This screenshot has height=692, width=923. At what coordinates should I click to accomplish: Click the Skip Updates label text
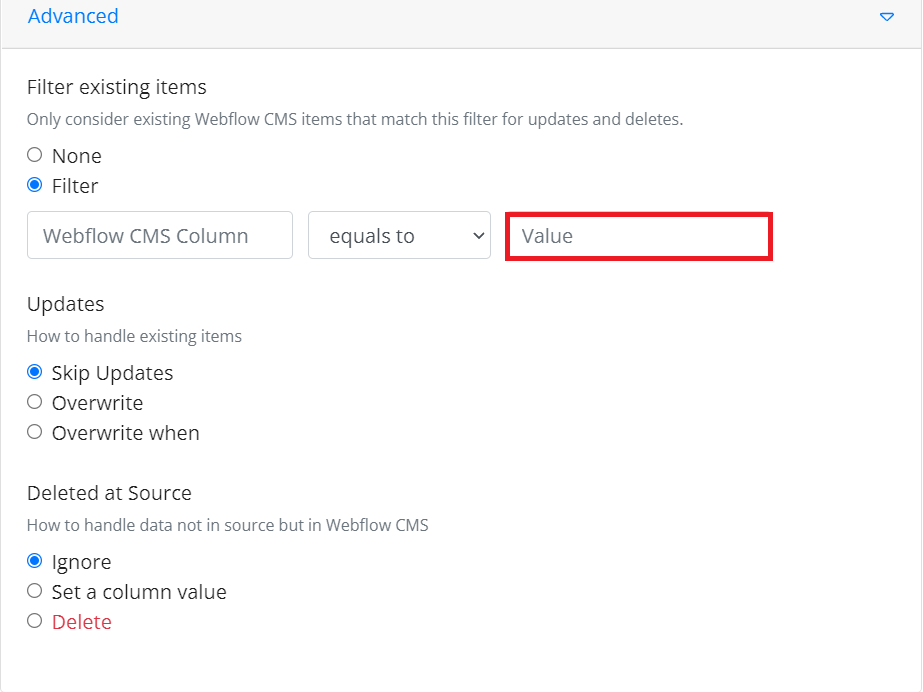112,373
